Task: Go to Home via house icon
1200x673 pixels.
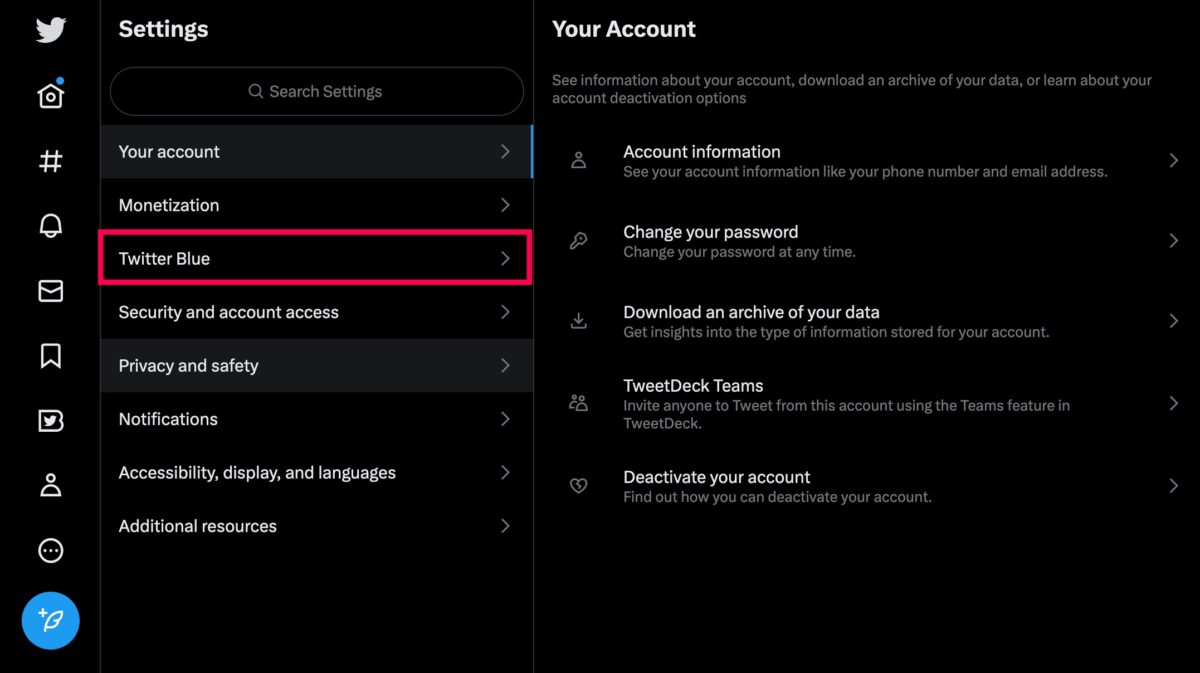Action: pyautogui.click(x=51, y=95)
